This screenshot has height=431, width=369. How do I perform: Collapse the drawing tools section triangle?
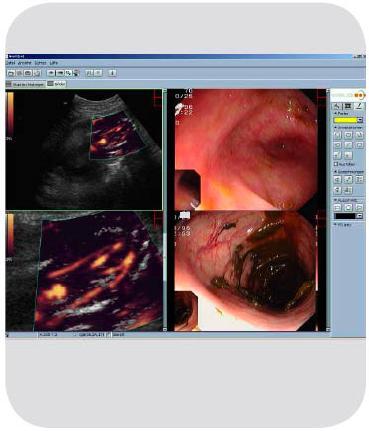336,128
